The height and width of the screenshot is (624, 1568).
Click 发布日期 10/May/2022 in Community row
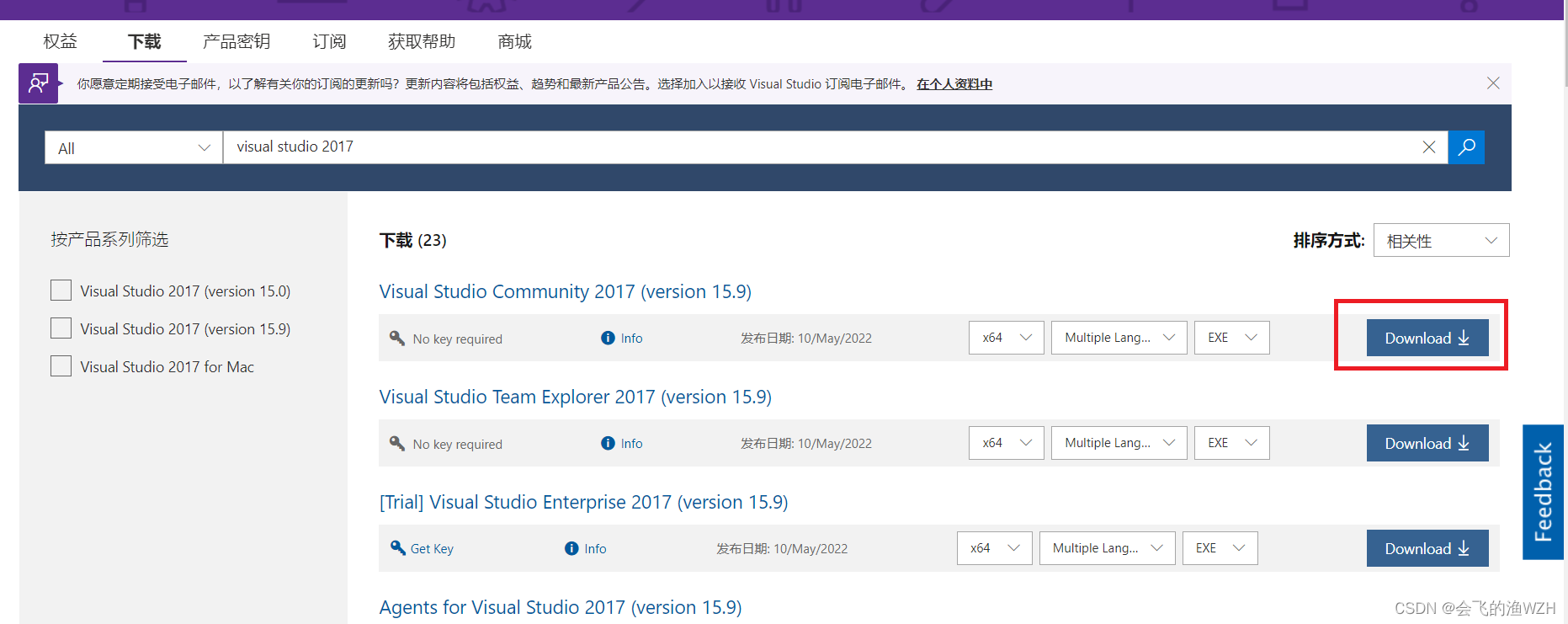(x=806, y=338)
